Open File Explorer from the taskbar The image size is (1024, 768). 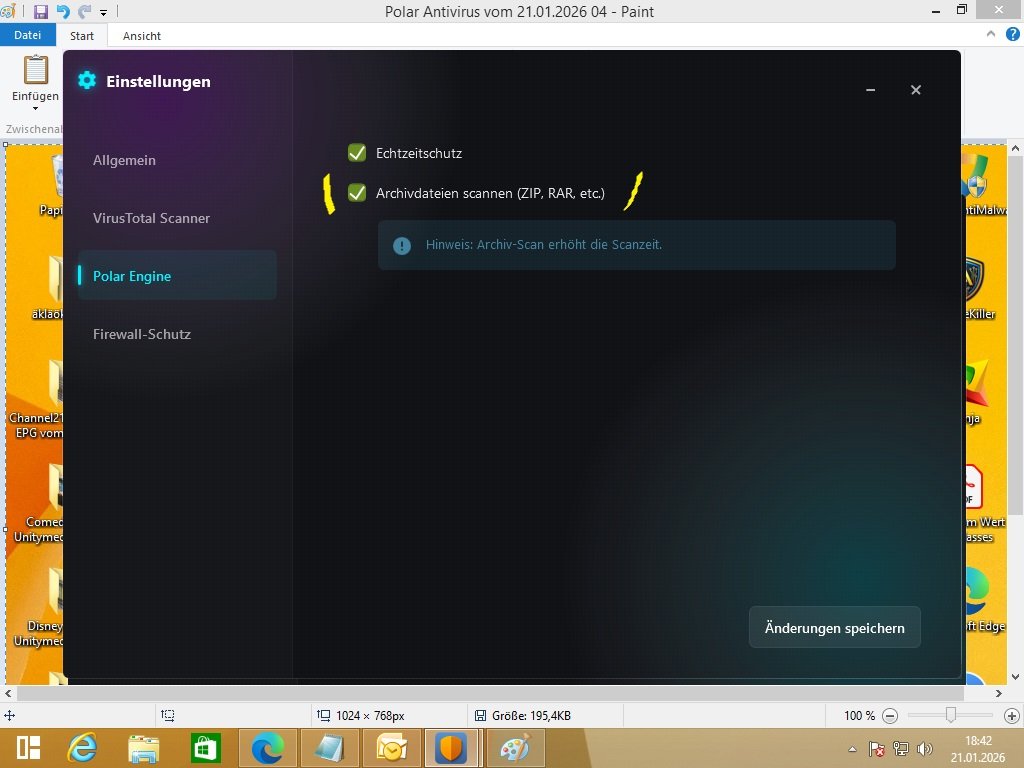click(x=144, y=748)
